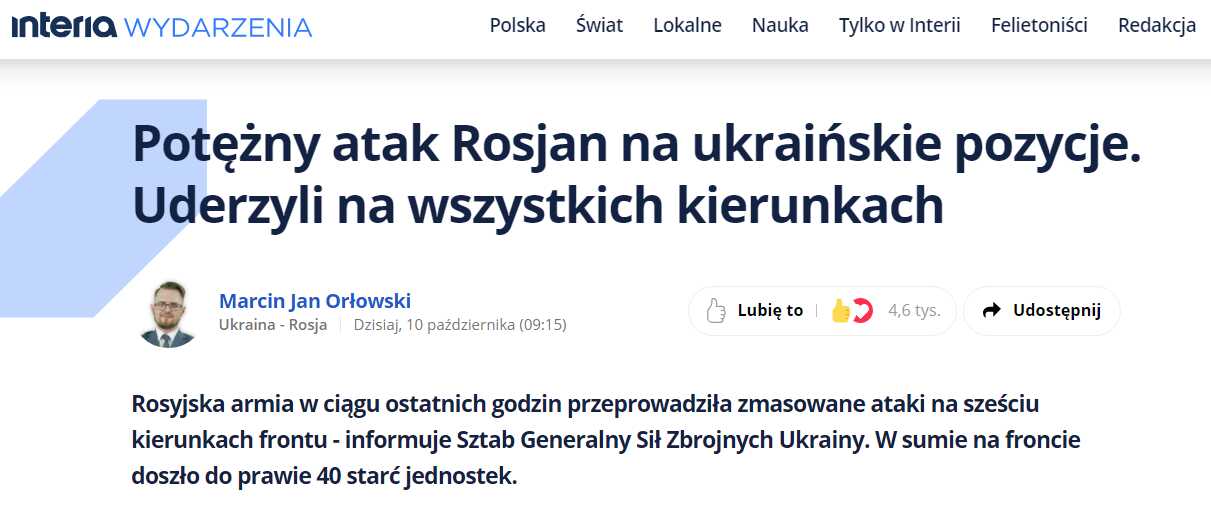
Task: Click the publication date 10 października (09:15)
Action: 460,325
